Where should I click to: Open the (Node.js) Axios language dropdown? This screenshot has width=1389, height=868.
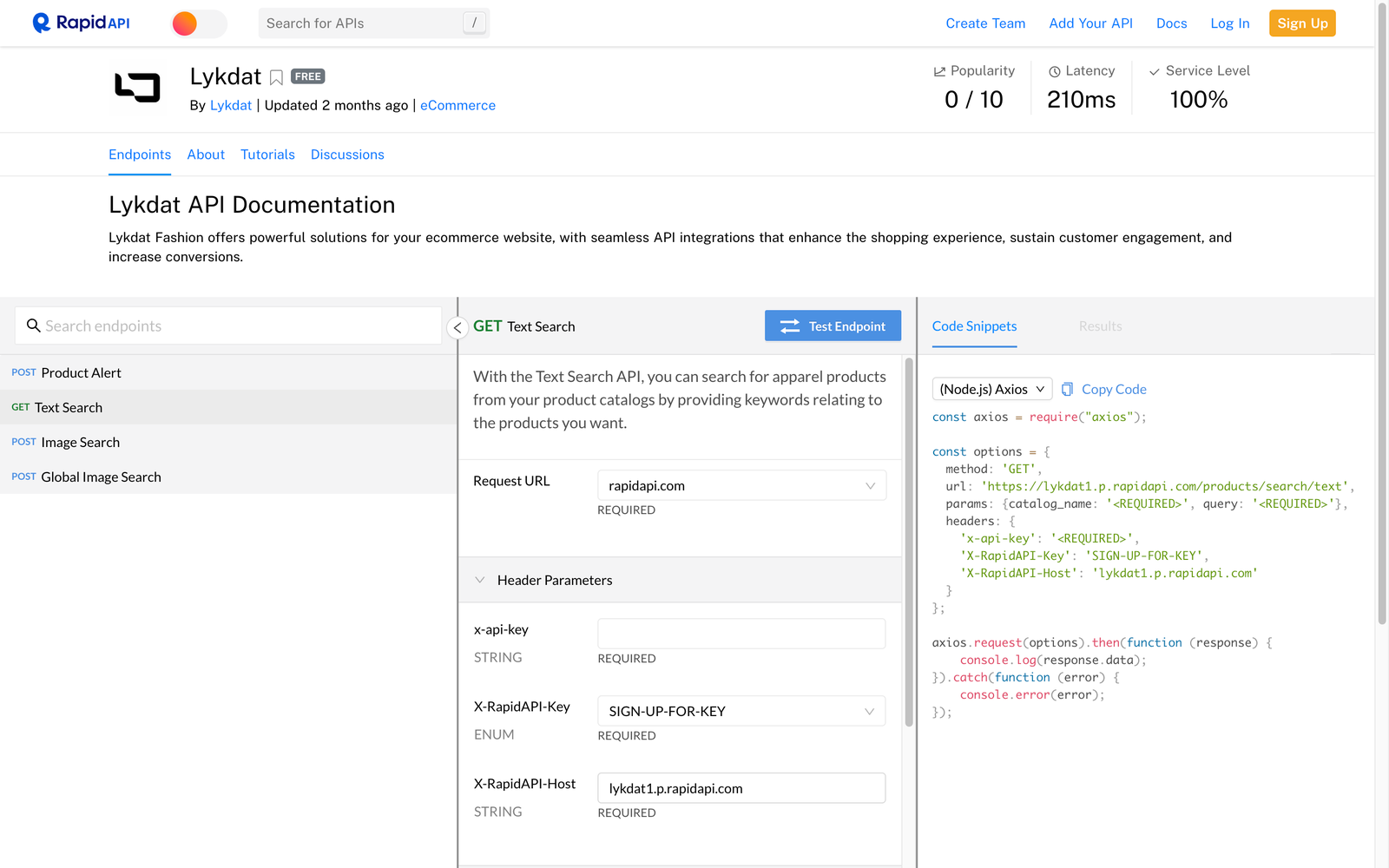click(x=992, y=389)
